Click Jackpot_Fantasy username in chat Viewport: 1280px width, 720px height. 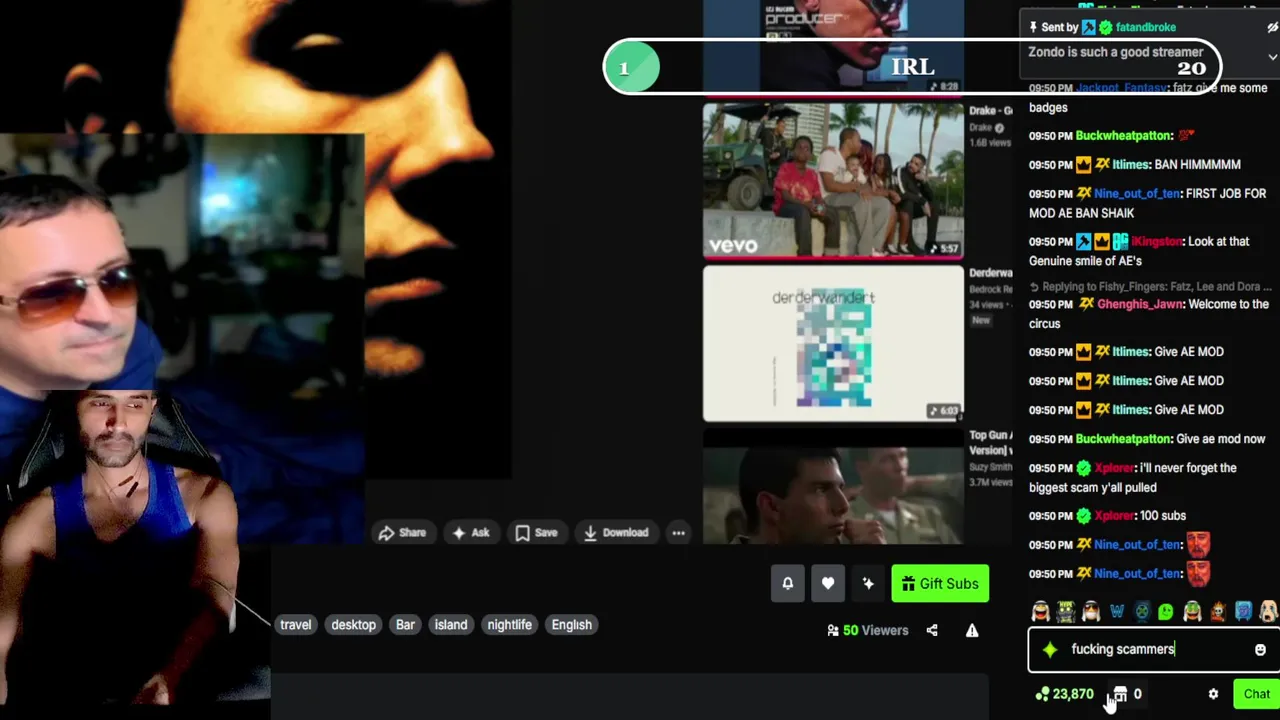coord(1122,88)
